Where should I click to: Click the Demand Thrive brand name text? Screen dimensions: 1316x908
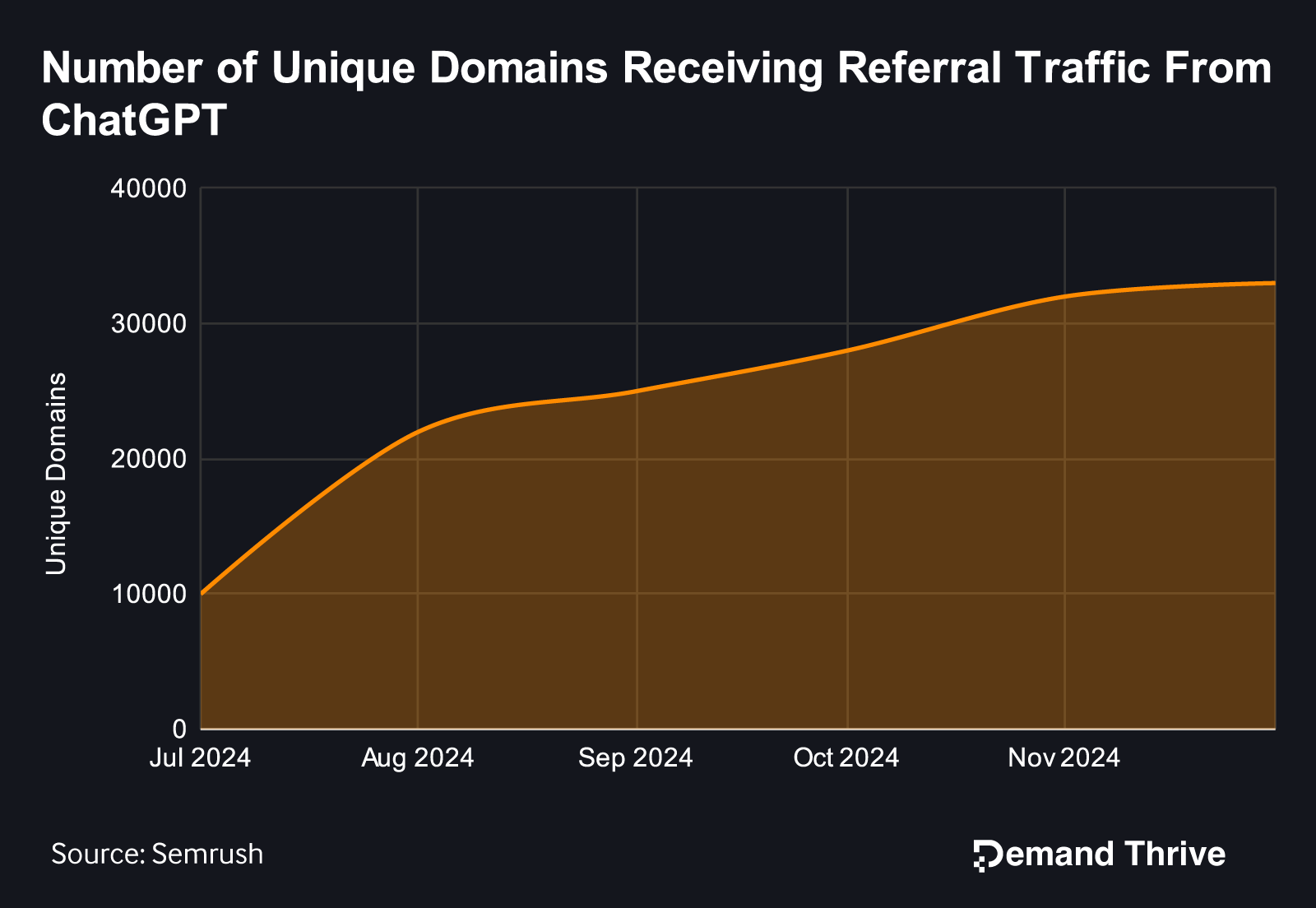pos(1112,855)
